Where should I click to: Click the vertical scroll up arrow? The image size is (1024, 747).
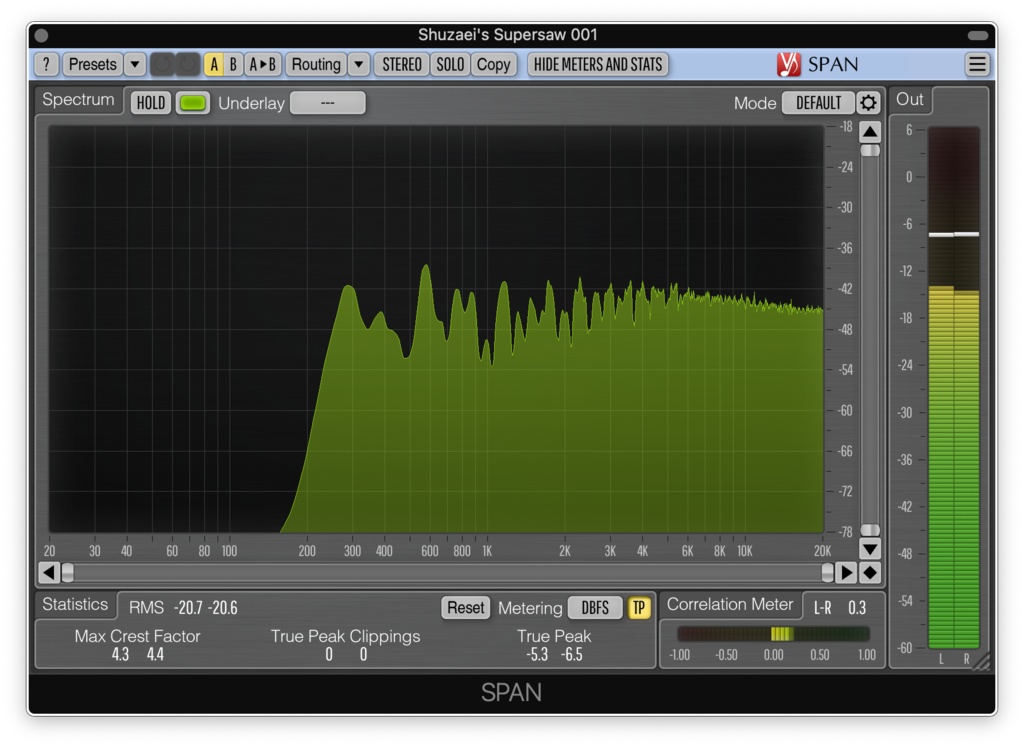click(870, 132)
